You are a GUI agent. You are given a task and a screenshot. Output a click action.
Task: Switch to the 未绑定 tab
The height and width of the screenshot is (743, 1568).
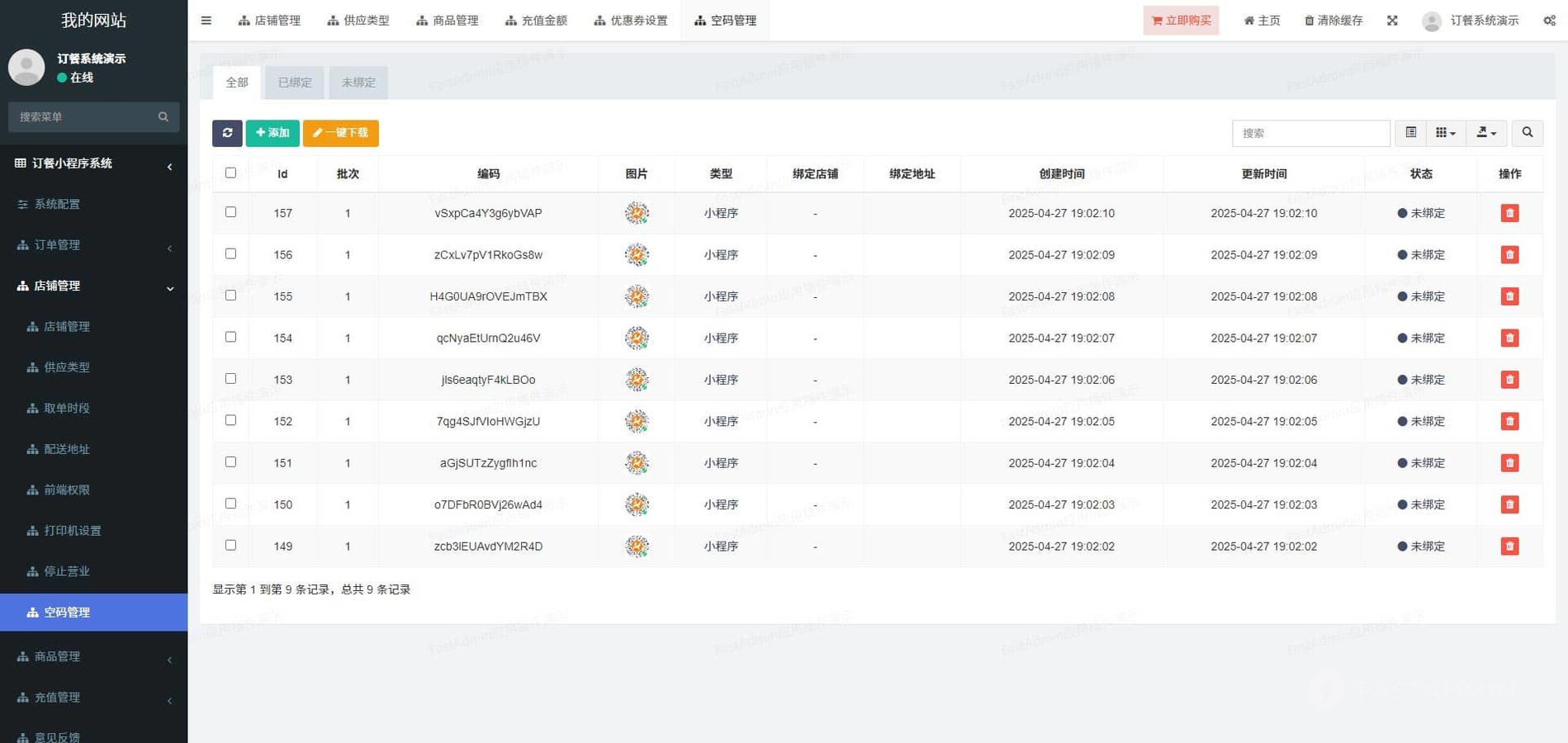click(x=358, y=83)
